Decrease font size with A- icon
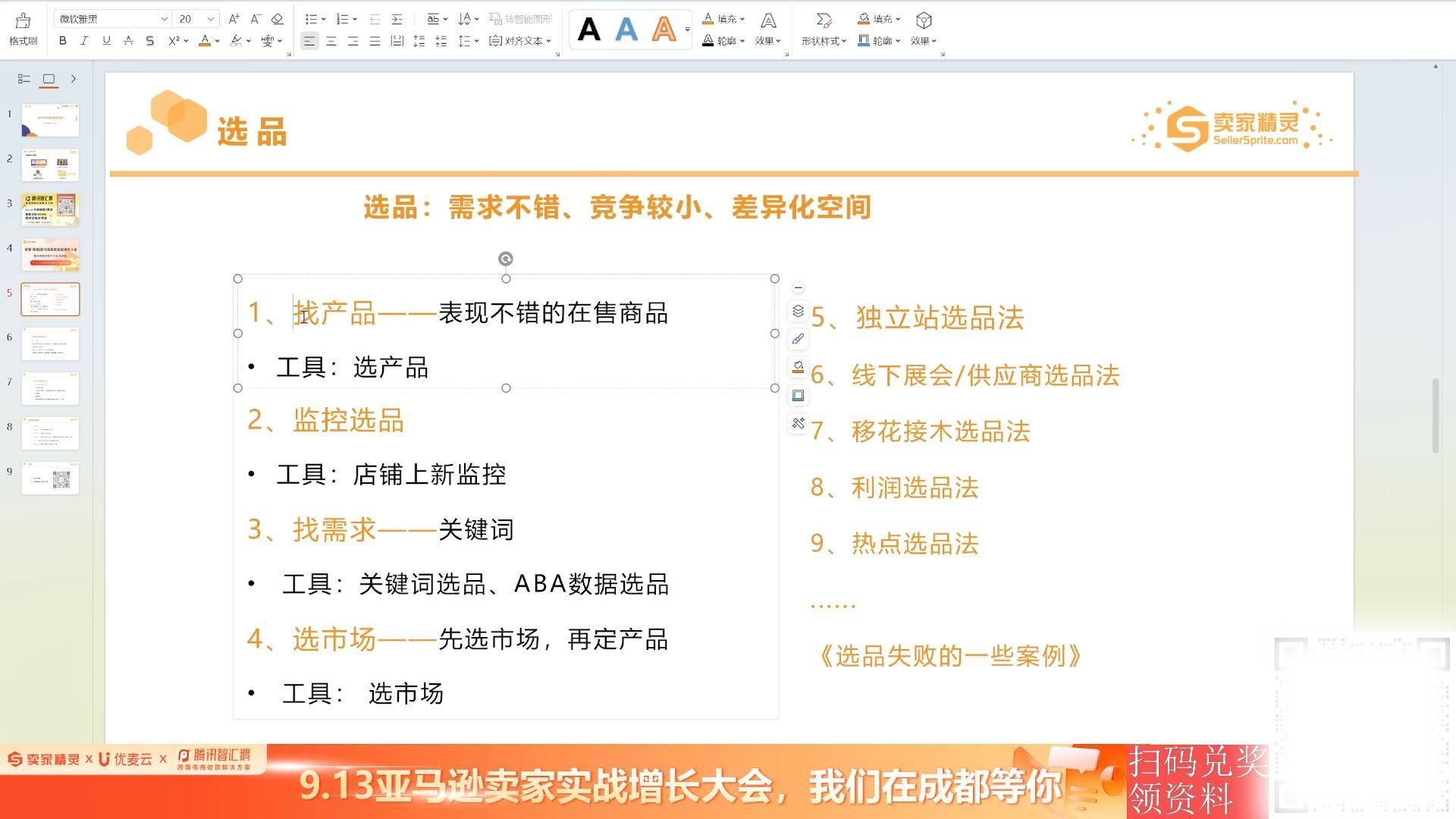This screenshot has height=819, width=1456. tap(256, 19)
